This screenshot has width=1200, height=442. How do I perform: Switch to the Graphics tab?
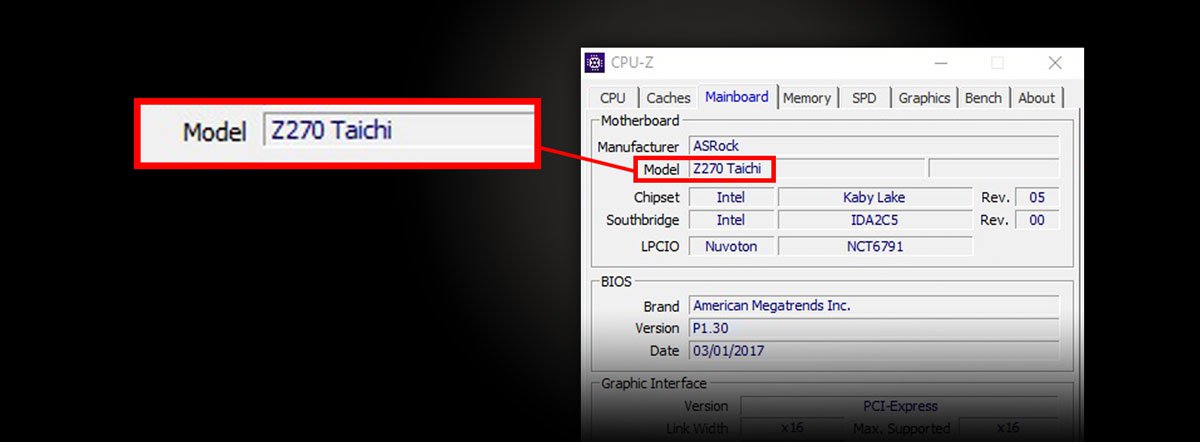pyautogui.click(x=923, y=97)
